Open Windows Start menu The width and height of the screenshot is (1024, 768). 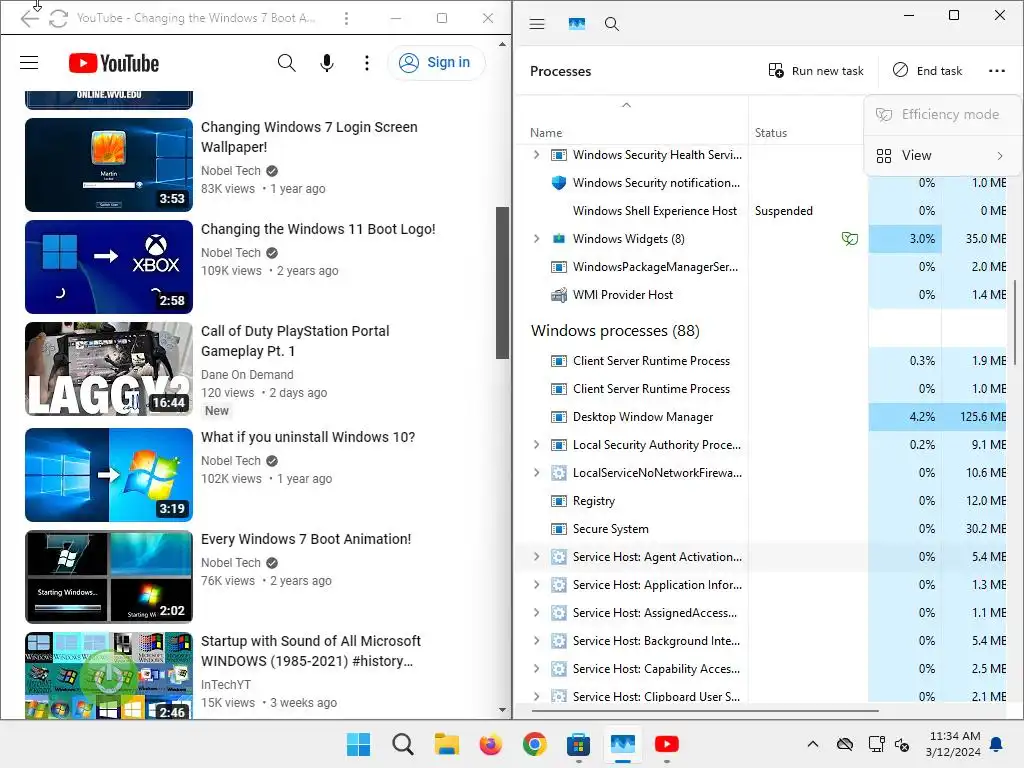(358, 744)
